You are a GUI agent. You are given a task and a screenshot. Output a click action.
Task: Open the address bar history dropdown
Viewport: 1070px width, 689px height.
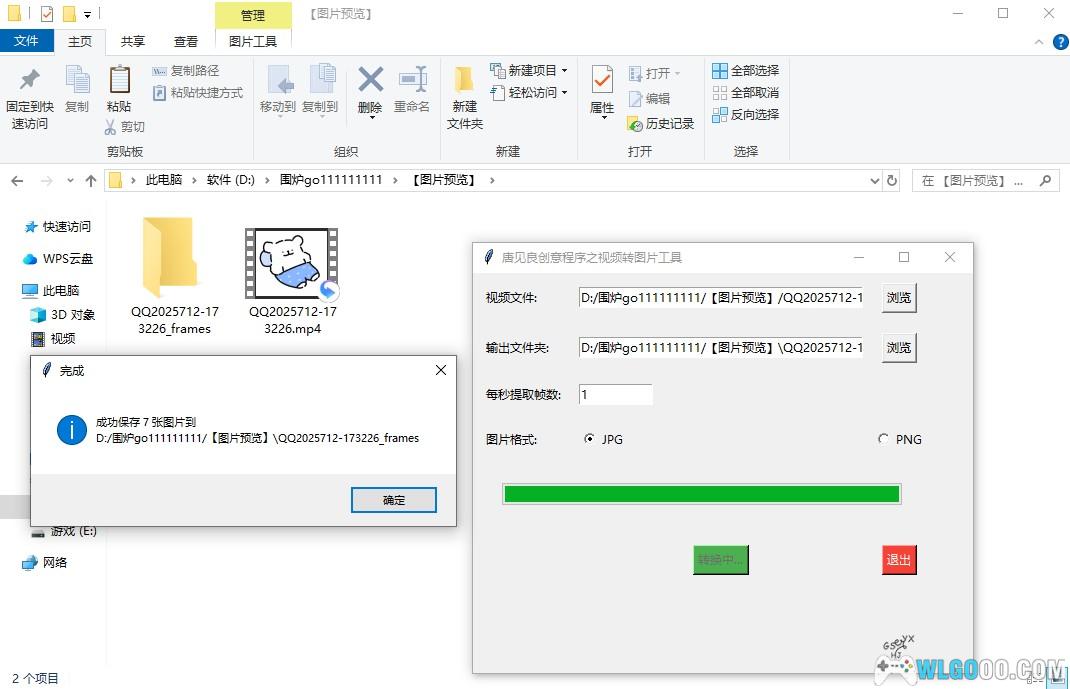pos(875,181)
